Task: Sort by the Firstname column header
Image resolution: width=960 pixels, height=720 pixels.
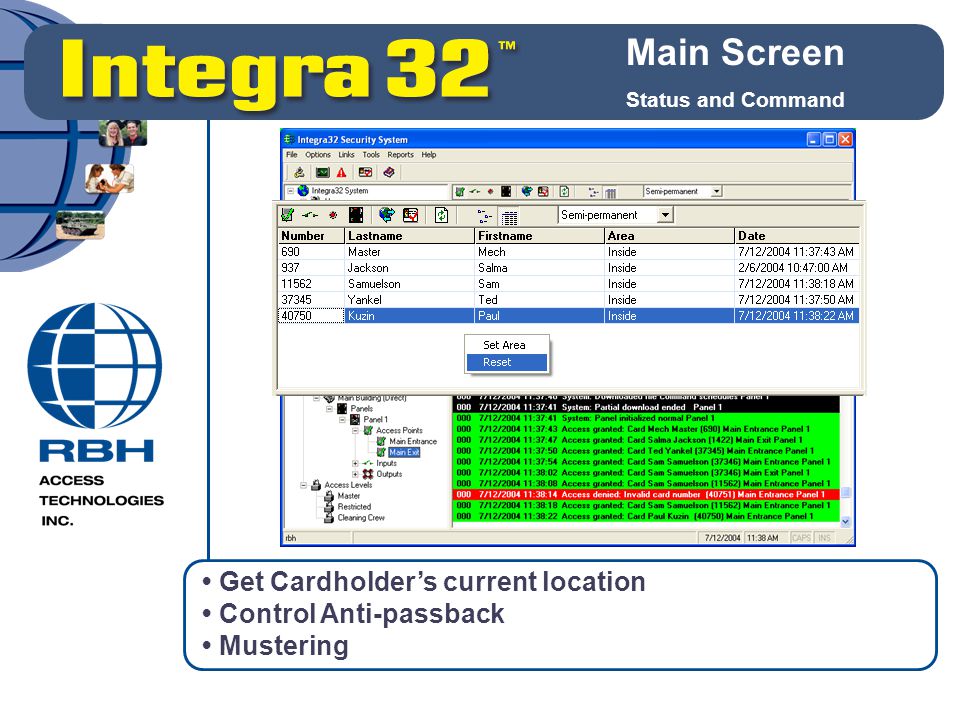Action: coord(539,236)
